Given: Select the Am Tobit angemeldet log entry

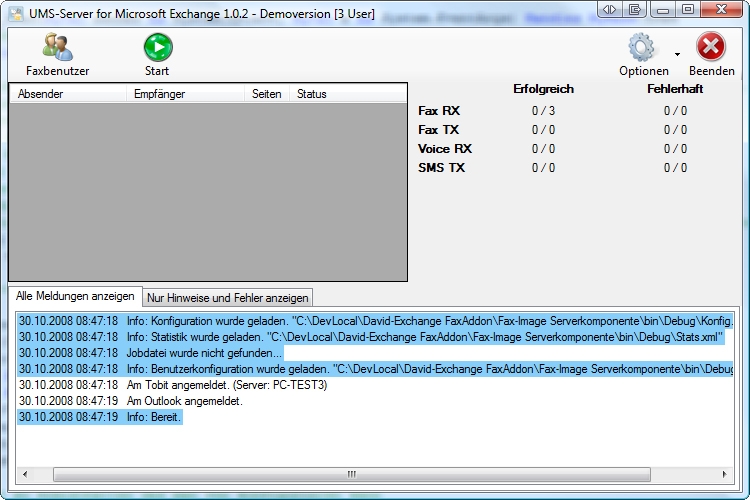Looking at the screenshot, I should point(173,385).
